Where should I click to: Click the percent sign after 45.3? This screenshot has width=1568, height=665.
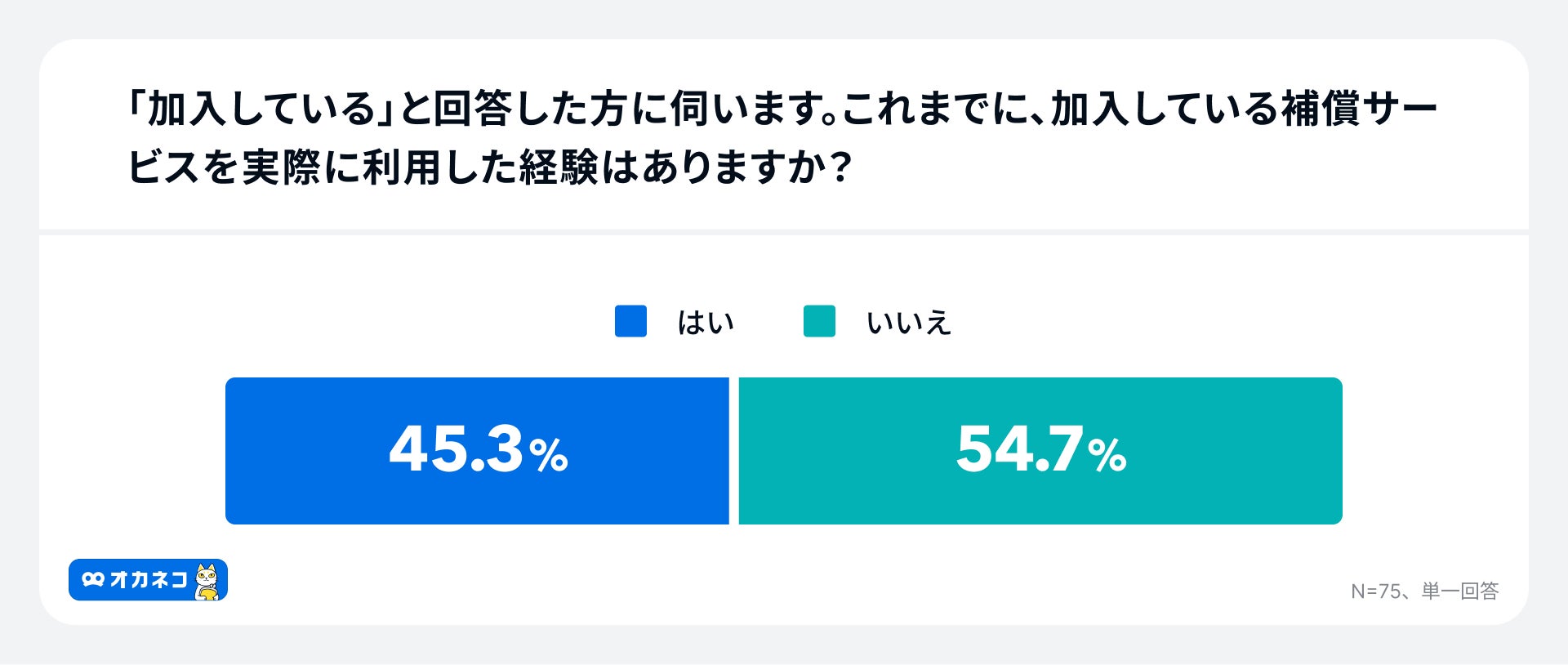(548, 456)
